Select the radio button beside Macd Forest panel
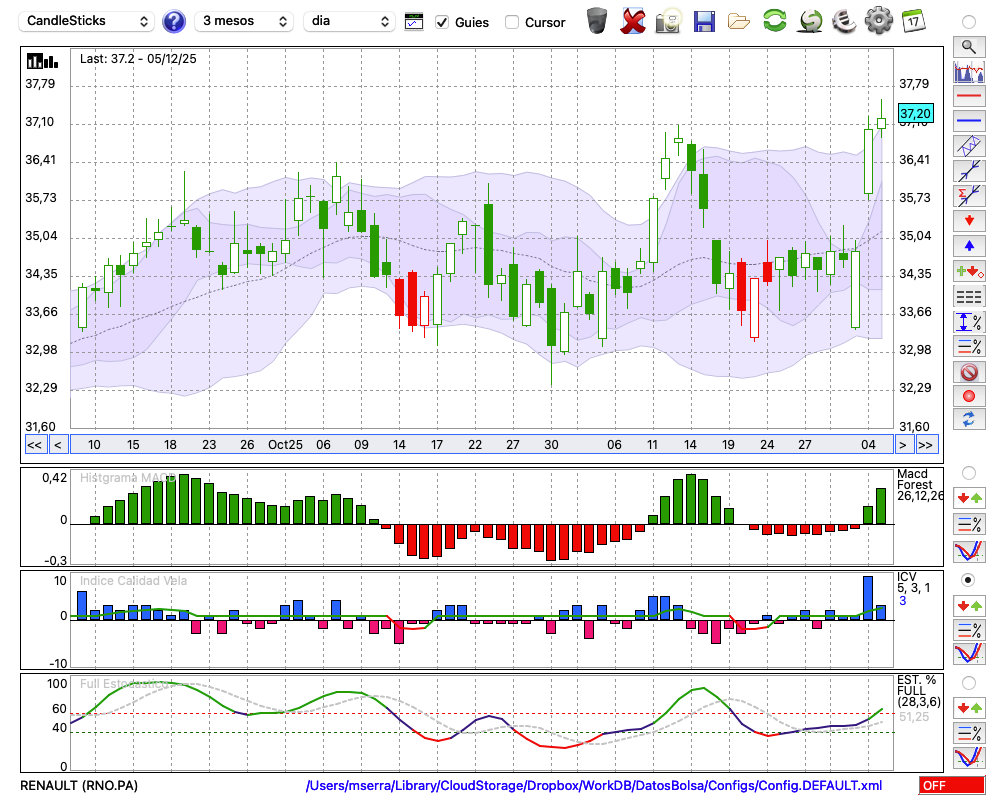 coord(968,472)
